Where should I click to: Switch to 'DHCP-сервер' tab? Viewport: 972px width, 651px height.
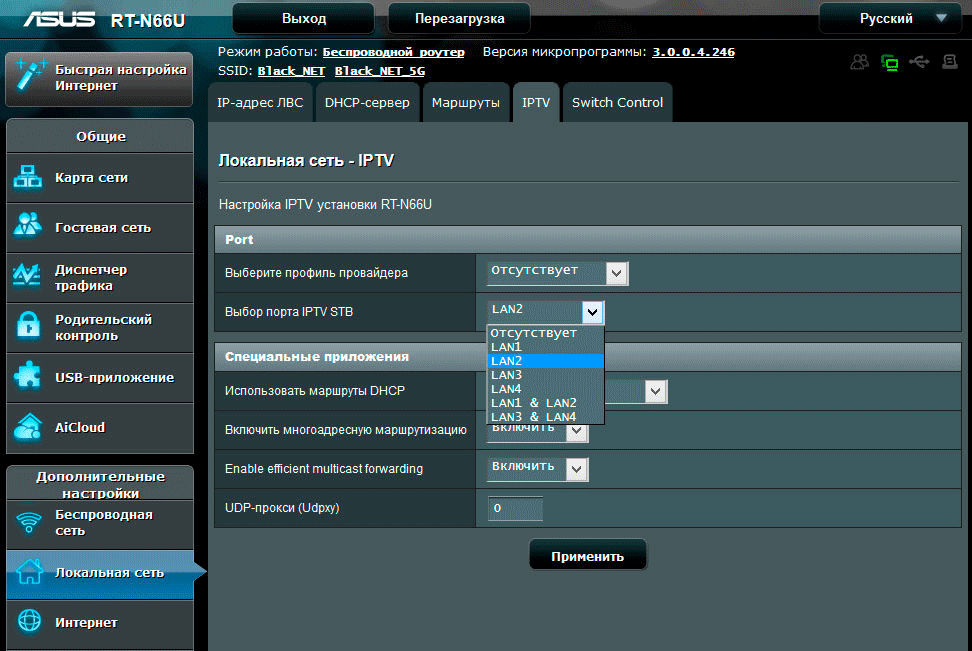[367, 102]
